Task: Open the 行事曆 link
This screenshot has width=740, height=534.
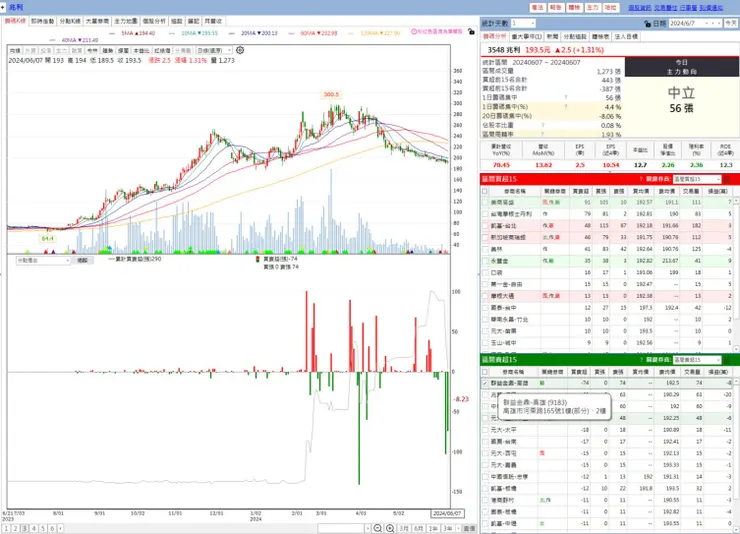Action: (689, 8)
